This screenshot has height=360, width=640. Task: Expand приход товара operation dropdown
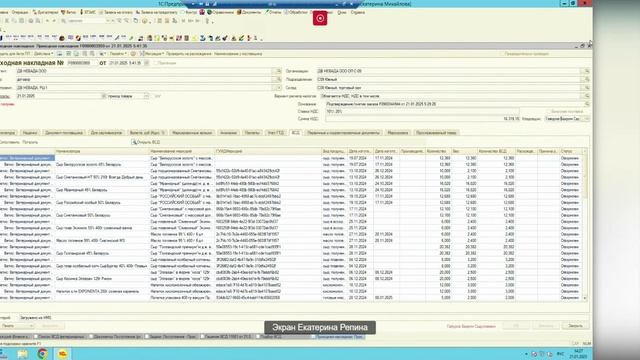pos(146,96)
